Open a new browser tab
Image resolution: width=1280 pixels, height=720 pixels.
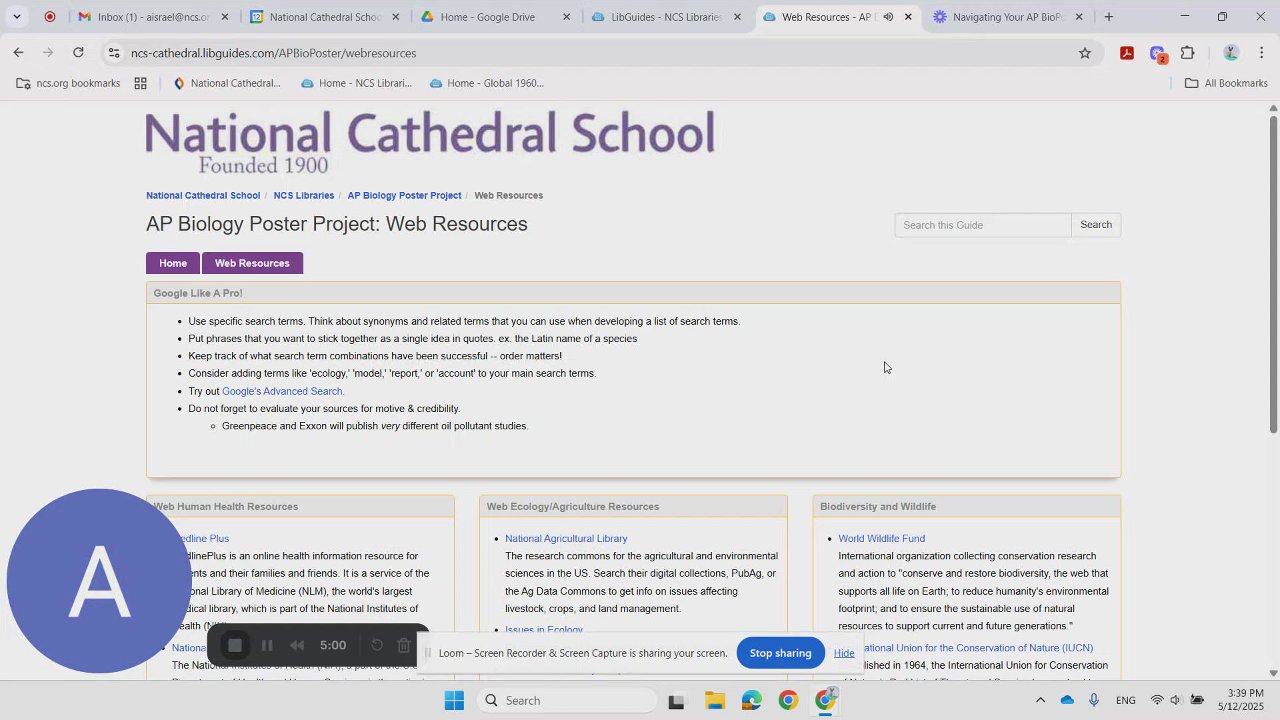click(x=1109, y=17)
